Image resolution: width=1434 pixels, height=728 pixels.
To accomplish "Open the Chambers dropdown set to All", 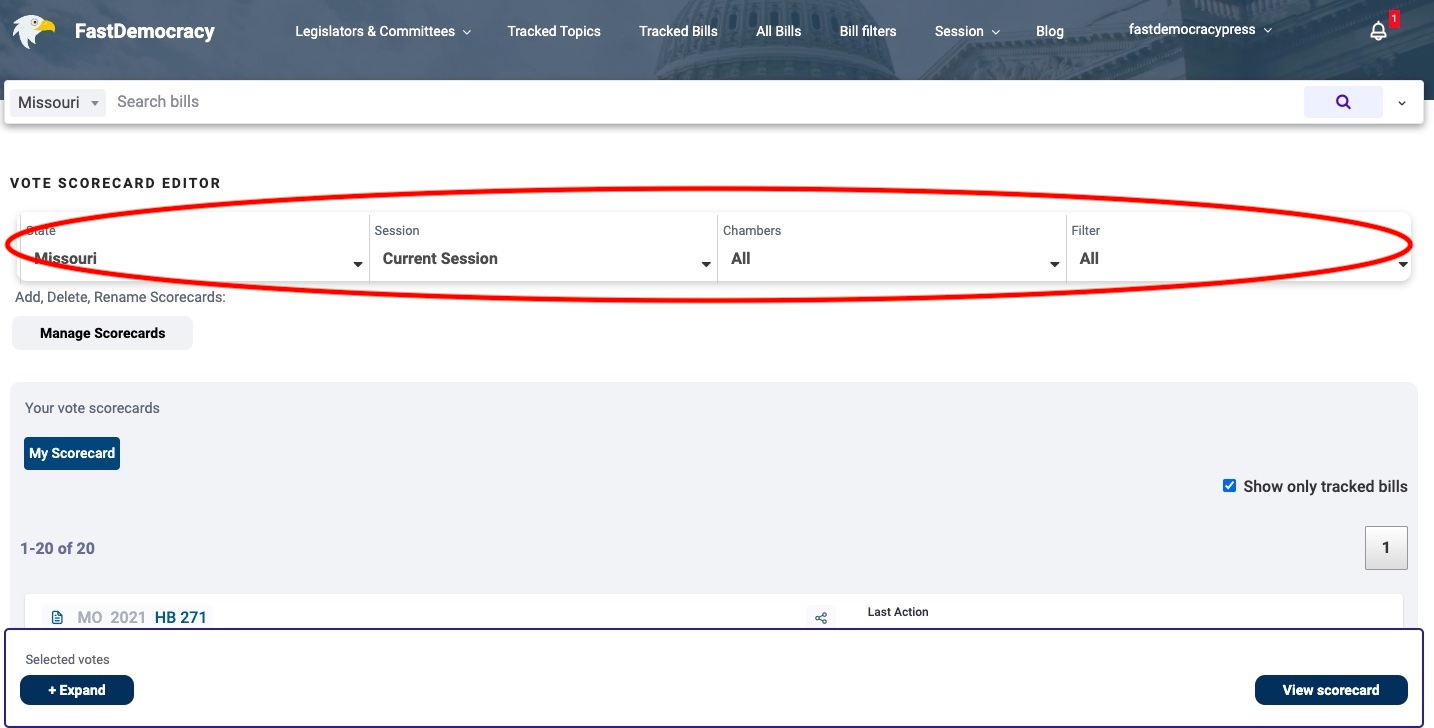I will click(x=891, y=258).
